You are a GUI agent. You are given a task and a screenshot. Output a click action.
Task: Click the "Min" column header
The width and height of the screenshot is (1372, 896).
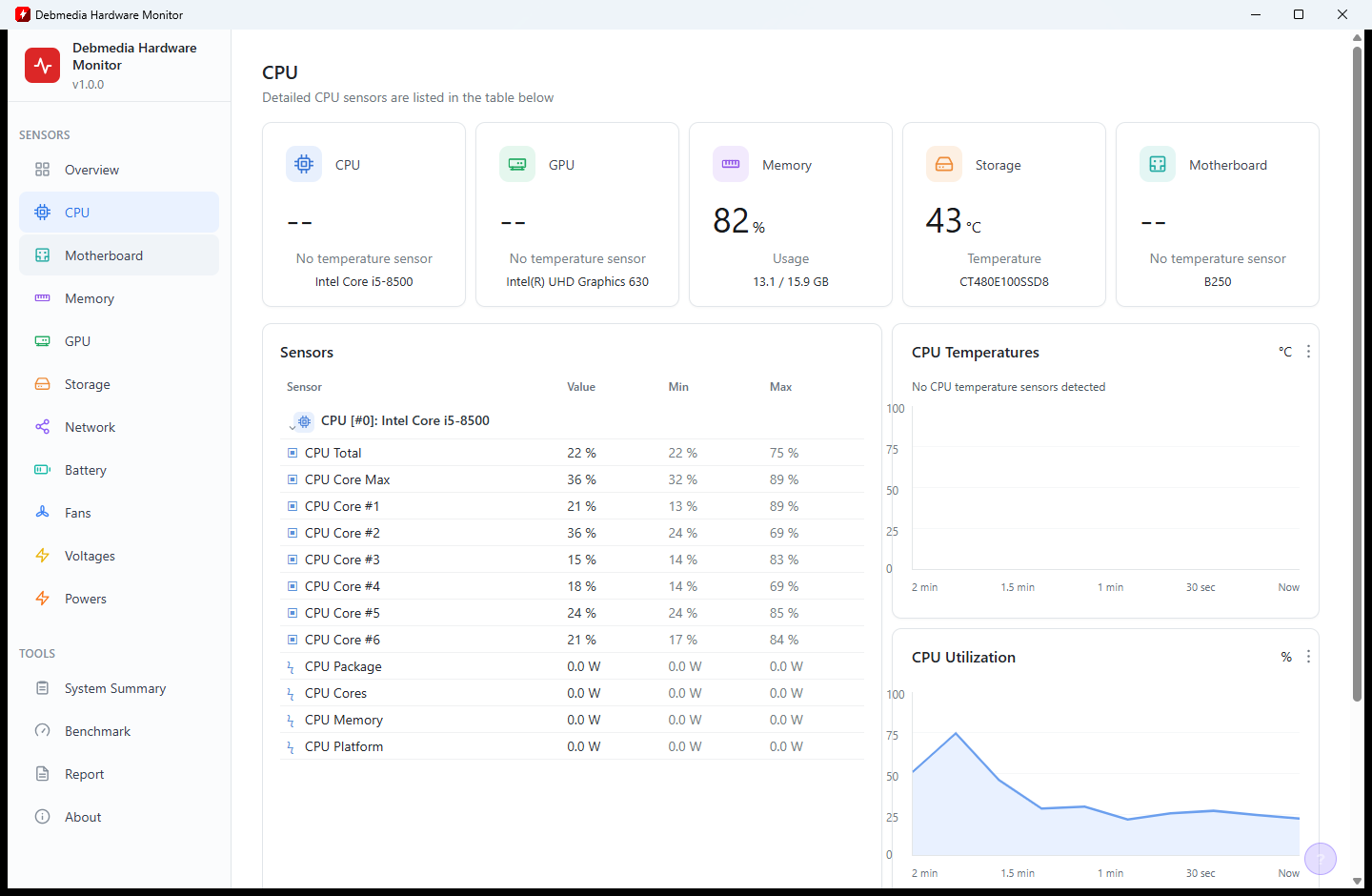pos(678,387)
